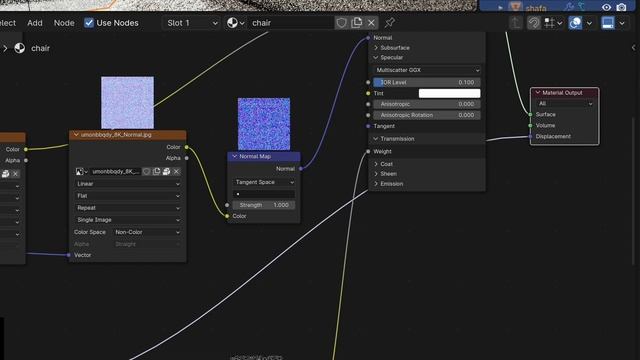Browse materials via the material sphere icon
The width and height of the screenshot is (640, 360).
click(236, 23)
